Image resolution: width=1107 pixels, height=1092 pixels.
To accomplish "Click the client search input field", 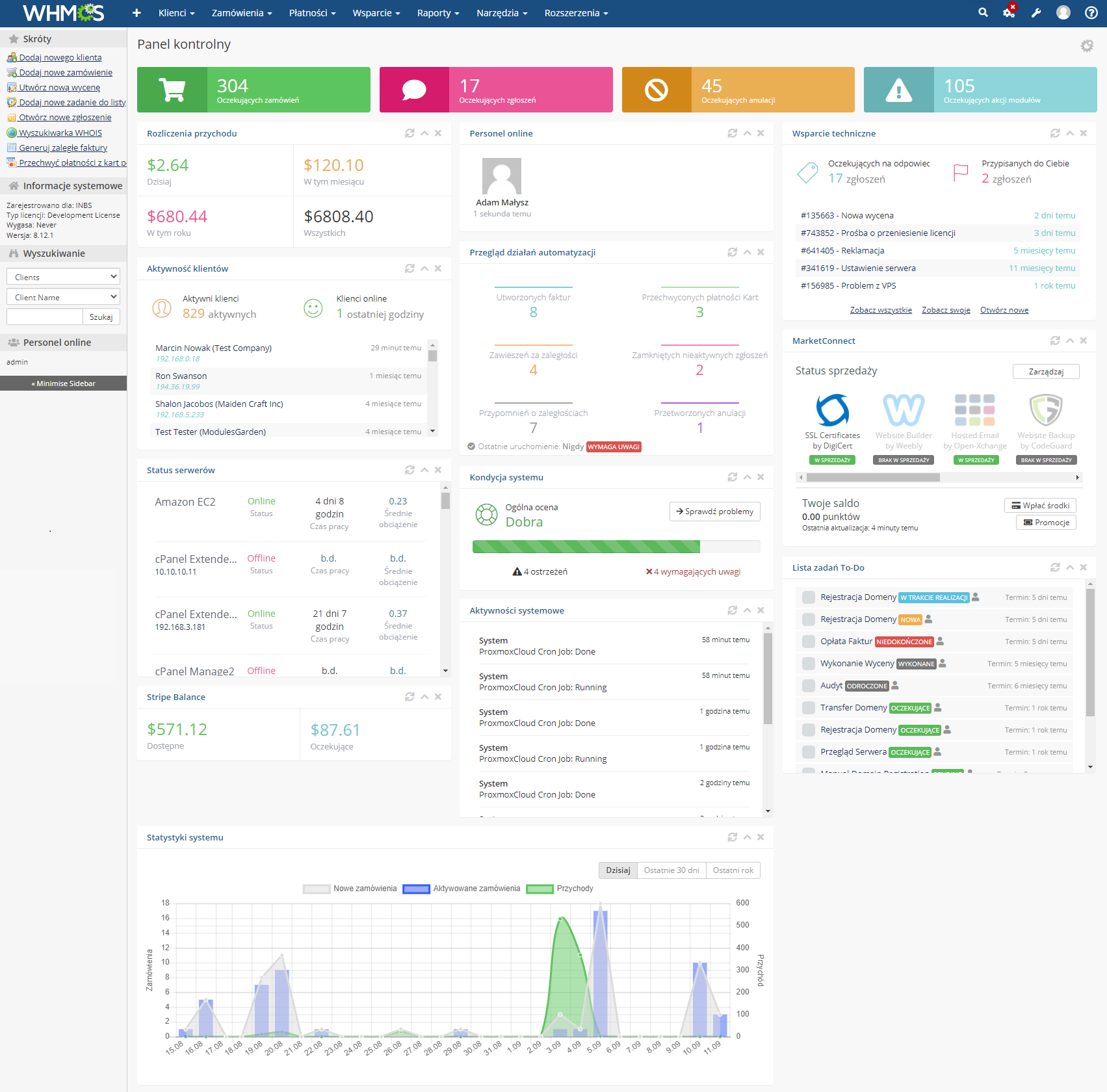I will (44, 317).
